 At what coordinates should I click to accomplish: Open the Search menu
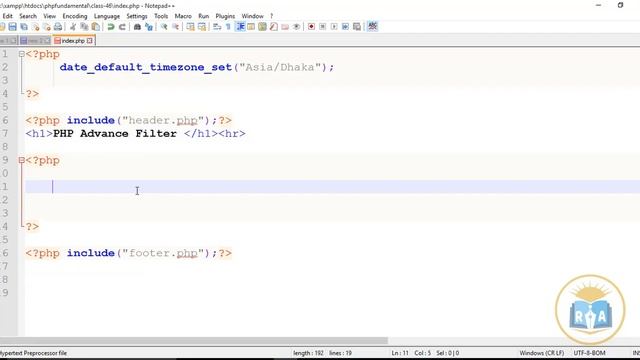click(28, 16)
